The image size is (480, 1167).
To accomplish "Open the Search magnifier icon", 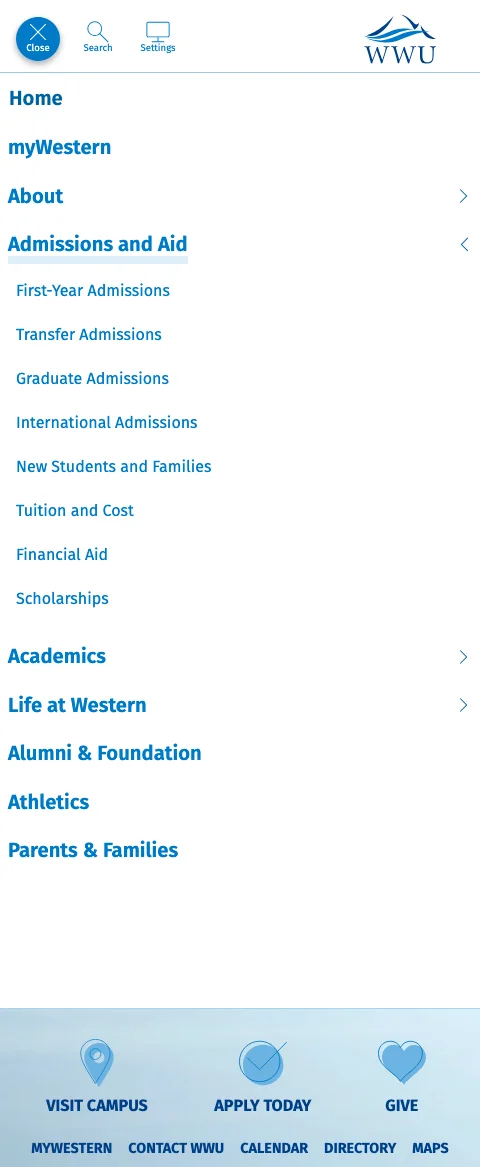I will click(97, 32).
